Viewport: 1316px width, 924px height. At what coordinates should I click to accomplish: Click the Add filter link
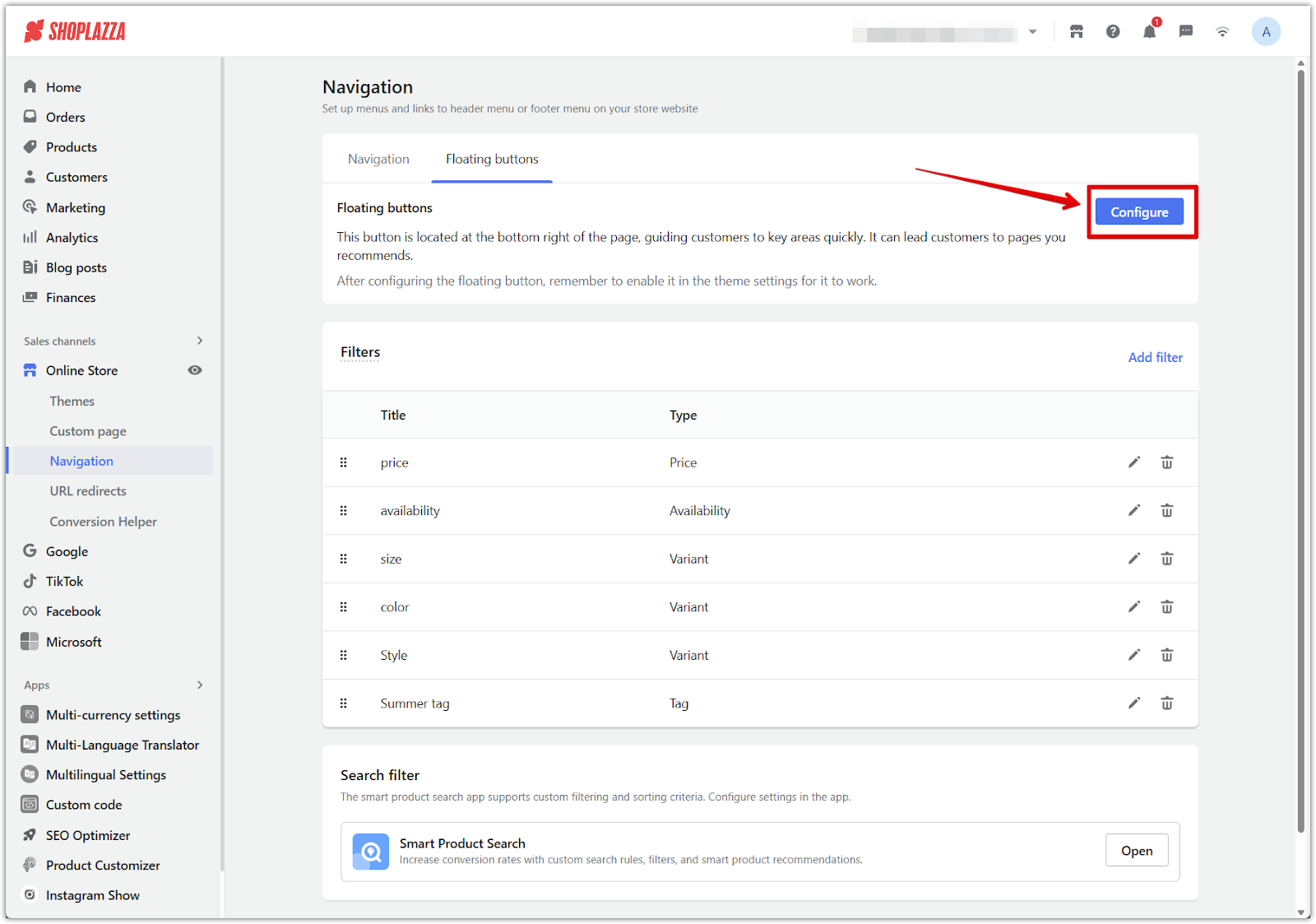click(1155, 357)
